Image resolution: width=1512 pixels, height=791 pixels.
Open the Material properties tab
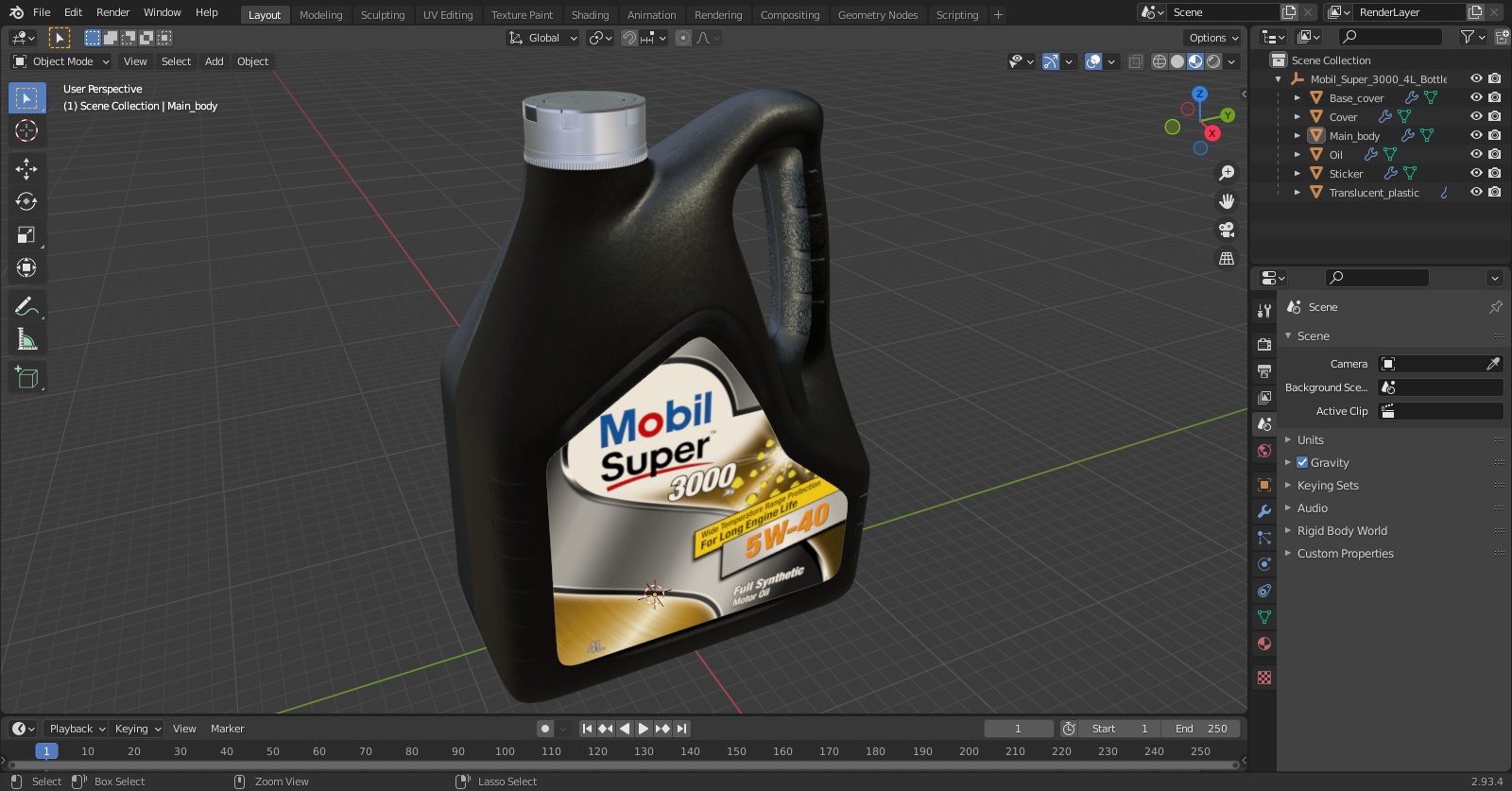pyautogui.click(x=1264, y=644)
